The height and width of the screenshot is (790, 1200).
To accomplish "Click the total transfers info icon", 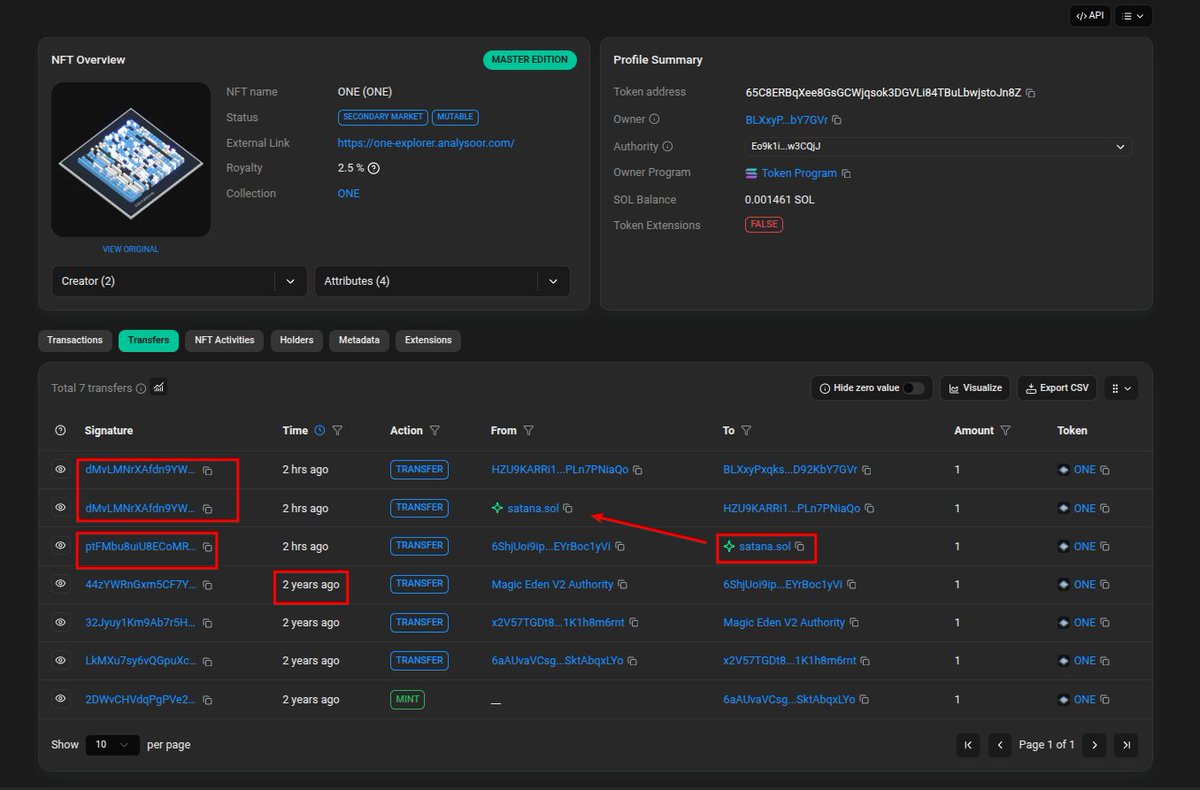I will pyautogui.click(x=141, y=388).
